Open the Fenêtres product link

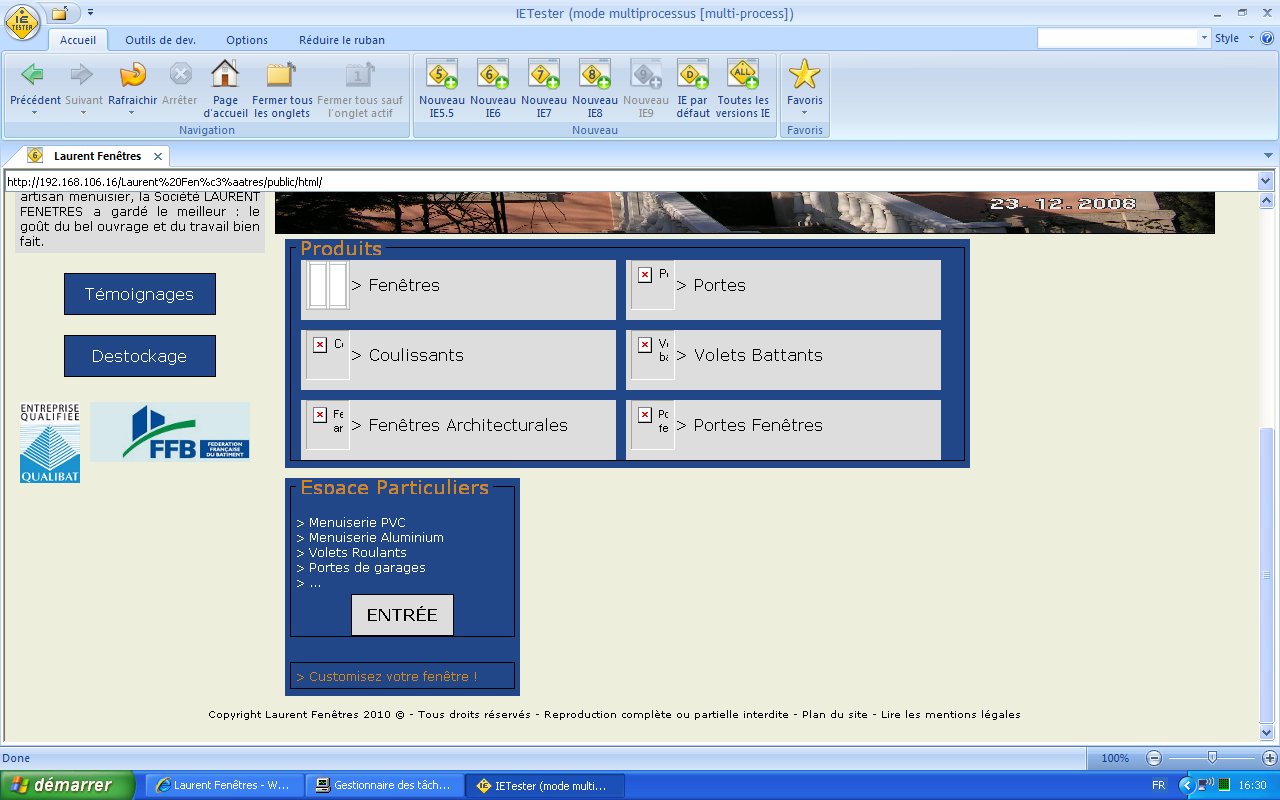click(396, 285)
